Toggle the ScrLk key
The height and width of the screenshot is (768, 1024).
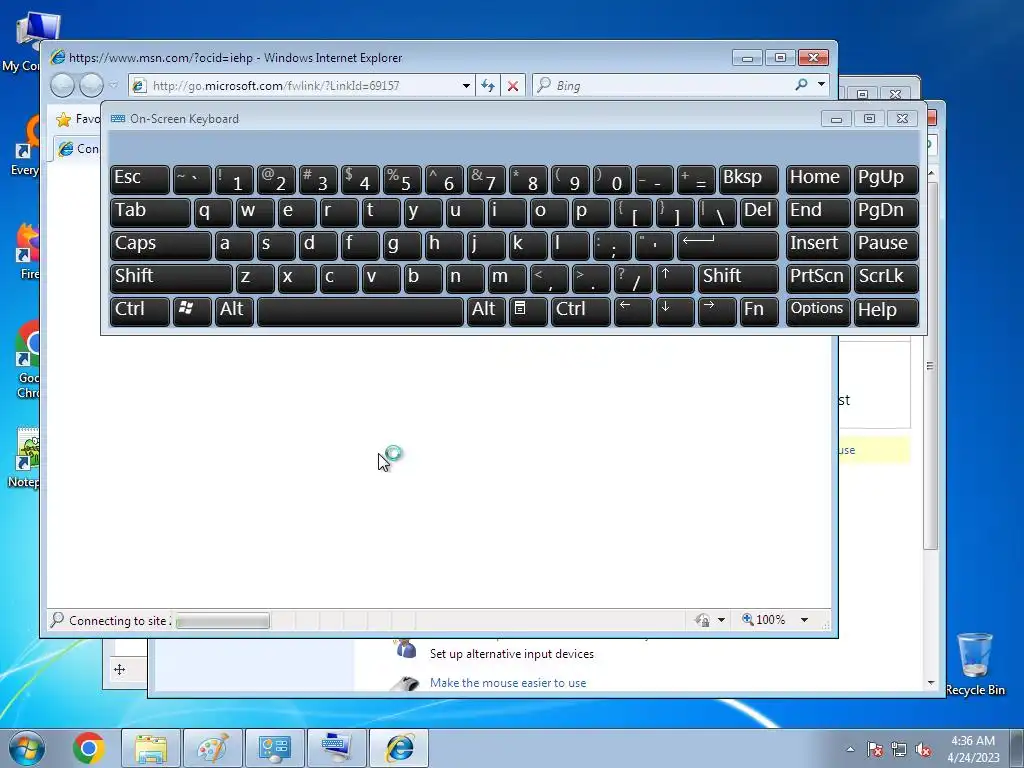tap(886, 278)
